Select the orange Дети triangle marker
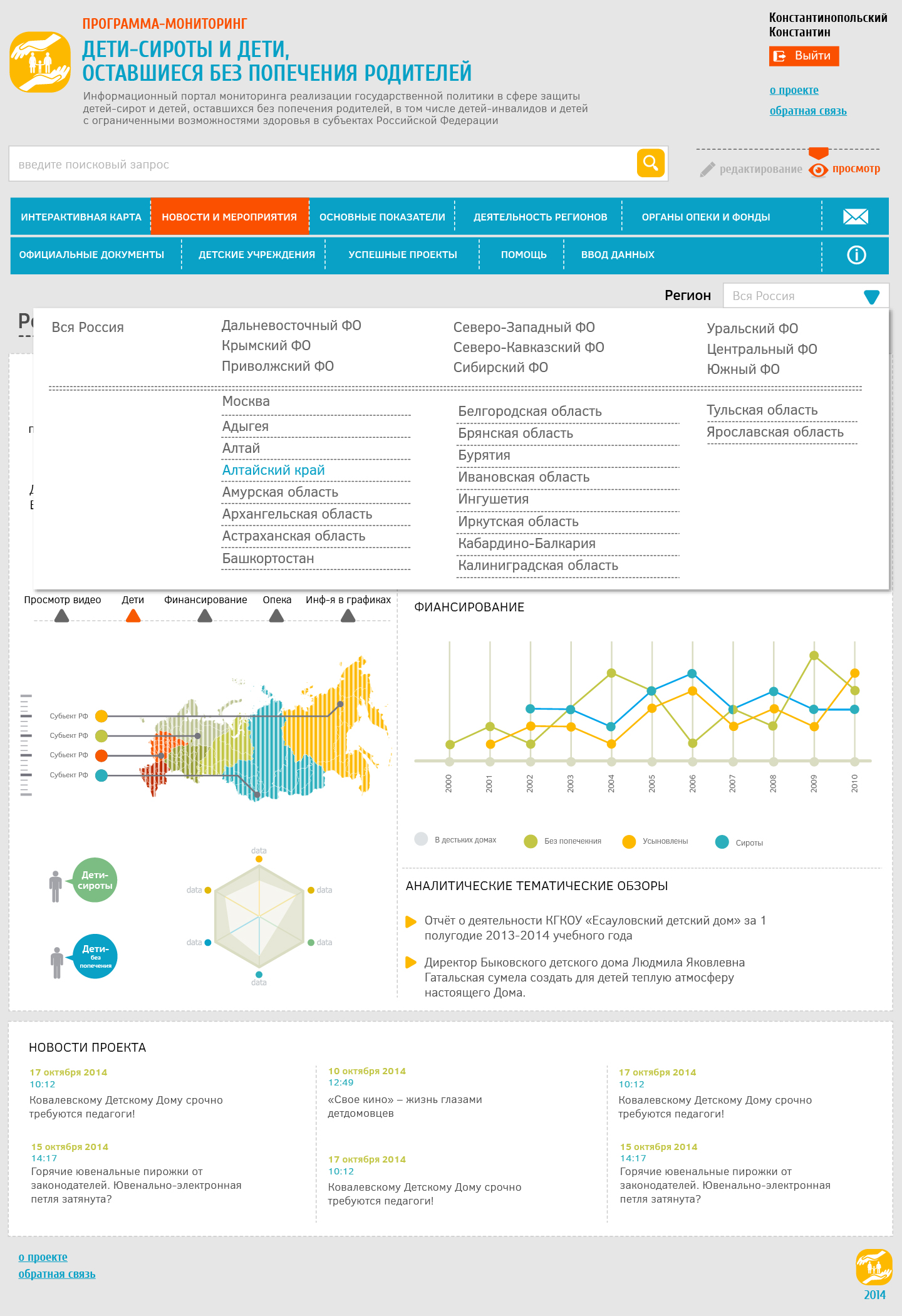 [x=133, y=616]
